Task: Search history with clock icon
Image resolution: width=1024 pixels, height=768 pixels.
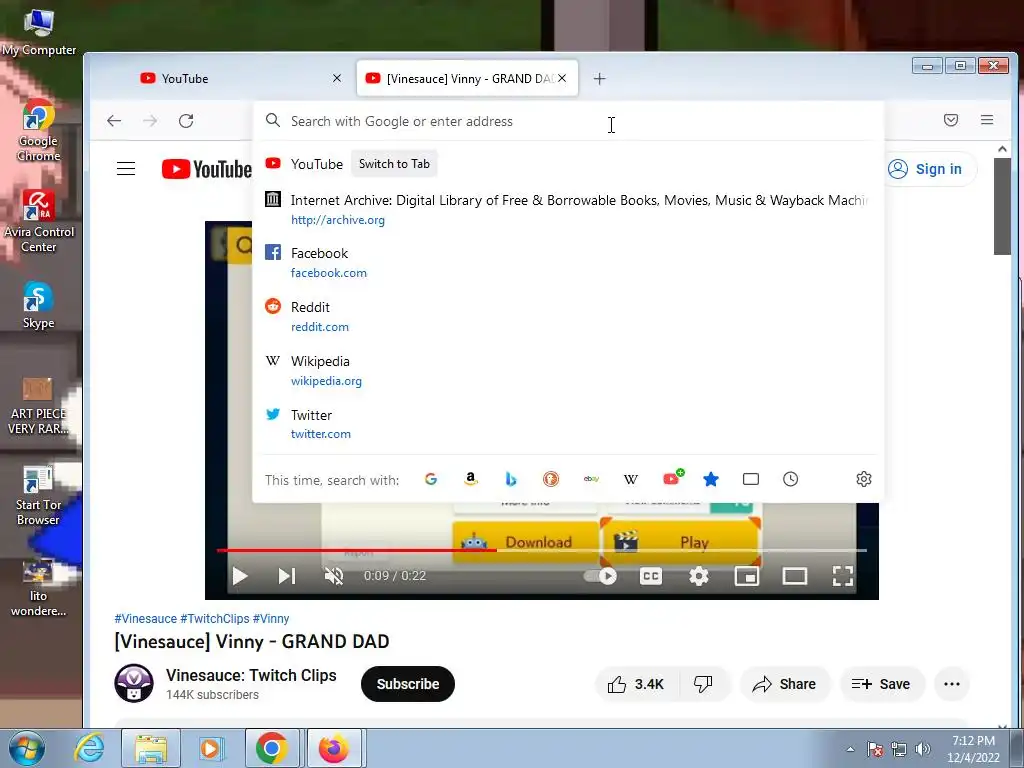Action: pos(790,479)
